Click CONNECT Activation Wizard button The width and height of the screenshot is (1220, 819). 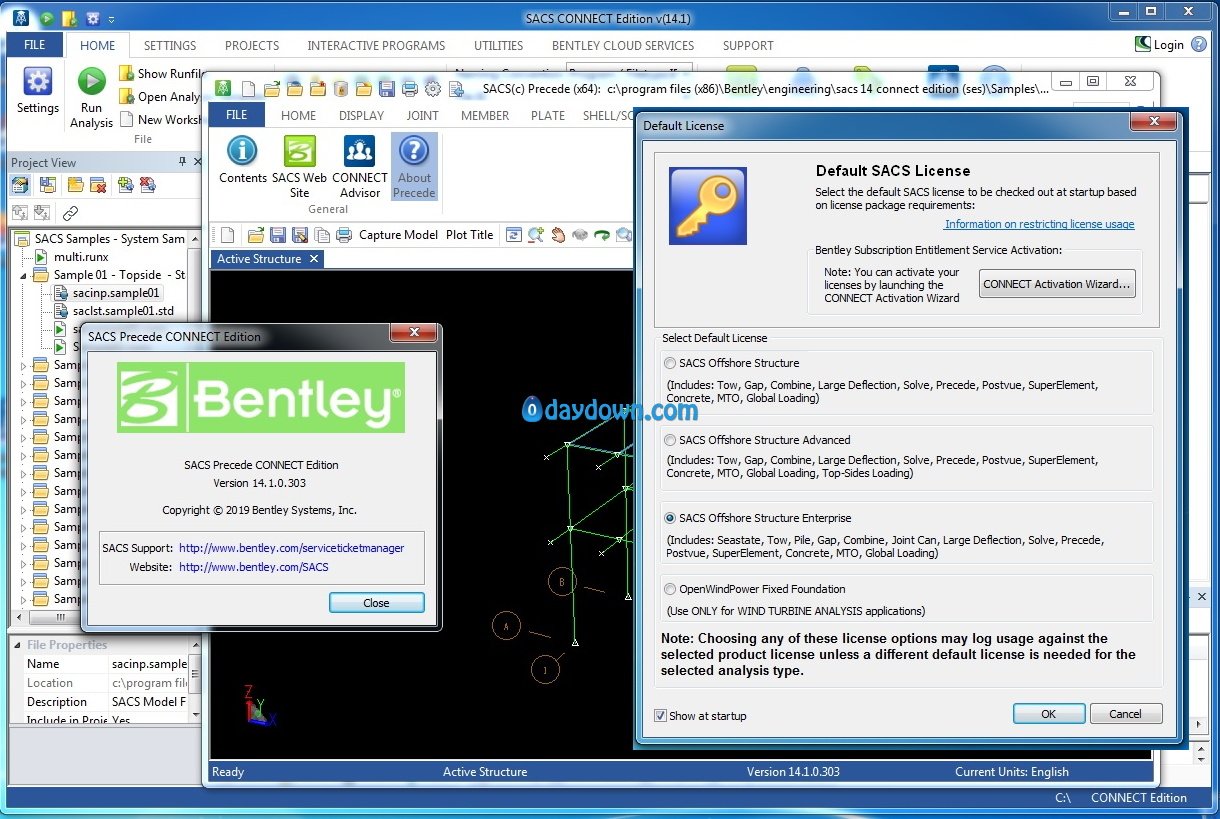(x=1057, y=284)
